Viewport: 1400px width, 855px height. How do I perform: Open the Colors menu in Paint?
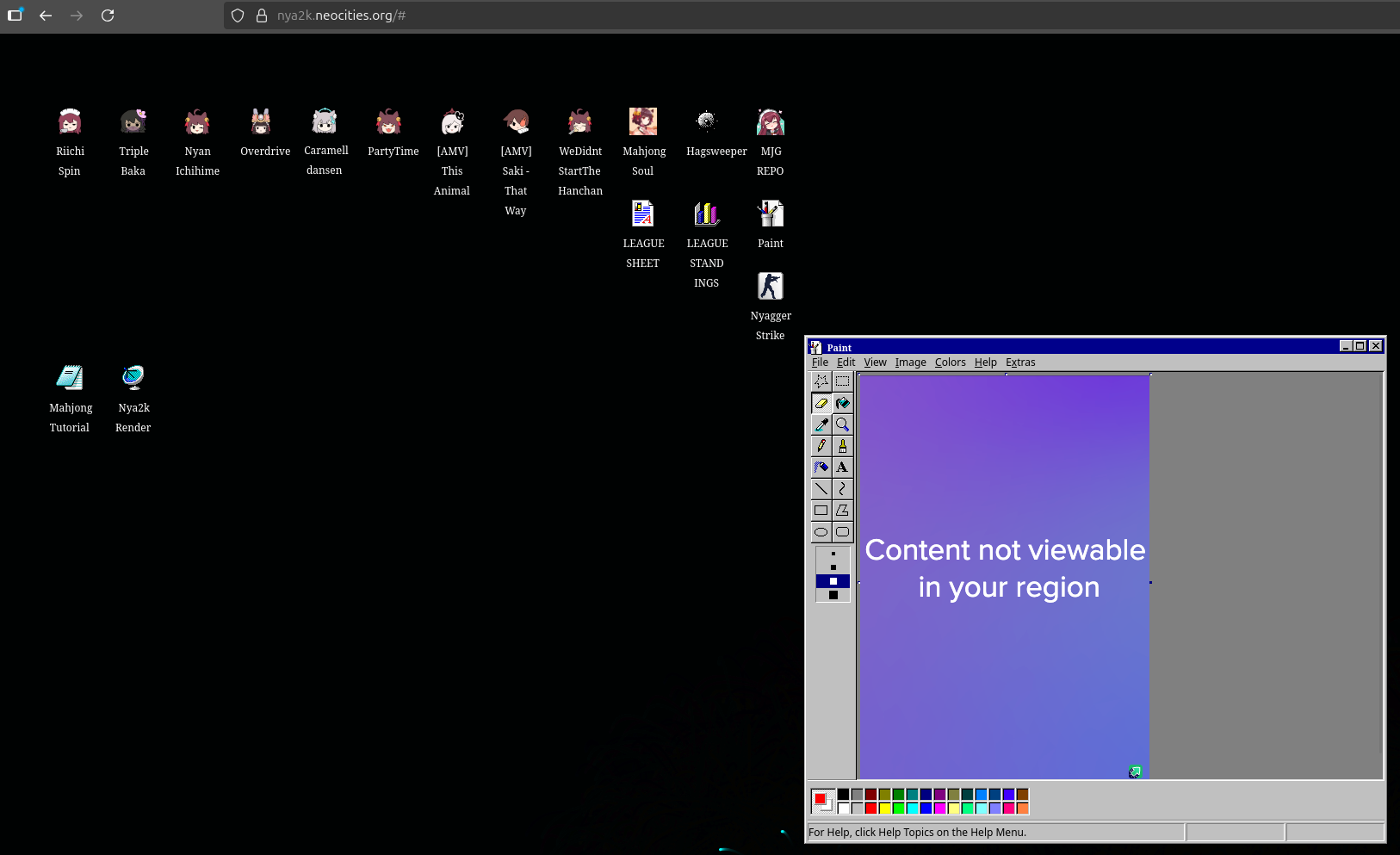coord(951,362)
